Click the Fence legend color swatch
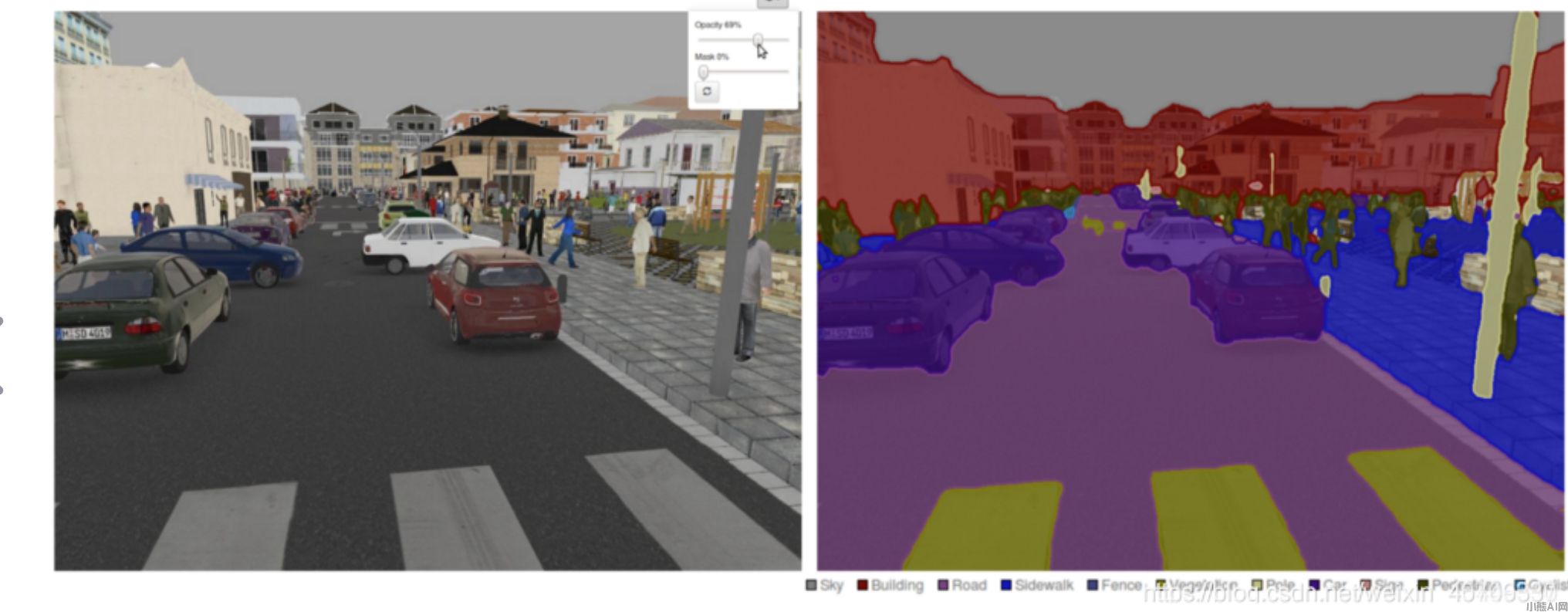Viewport: 1568px width, 612px height. (1093, 585)
